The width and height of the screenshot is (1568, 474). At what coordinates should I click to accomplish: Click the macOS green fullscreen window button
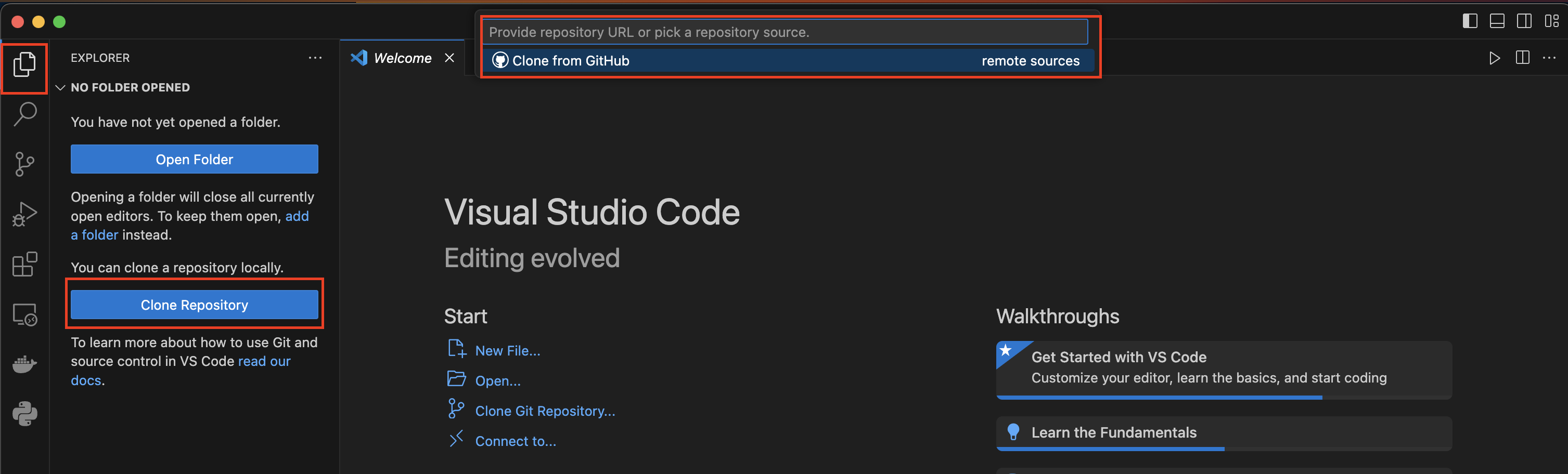click(x=59, y=22)
